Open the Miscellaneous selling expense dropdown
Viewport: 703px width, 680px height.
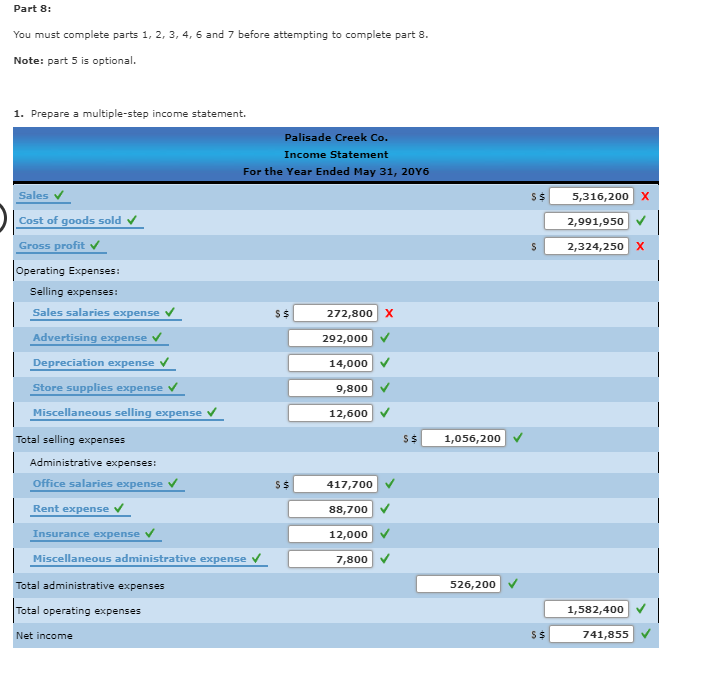click(x=126, y=413)
